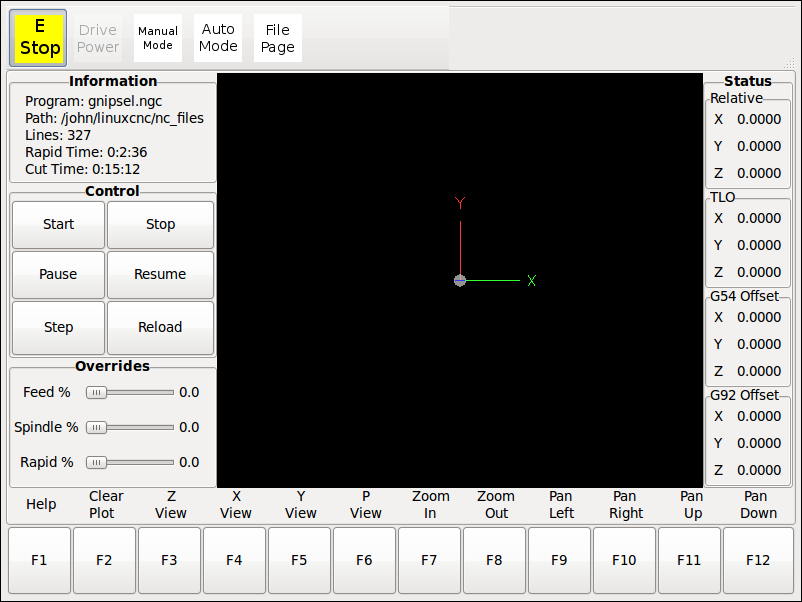Click the Relative X value 0.0000
802x602 pixels.
point(759,119)
